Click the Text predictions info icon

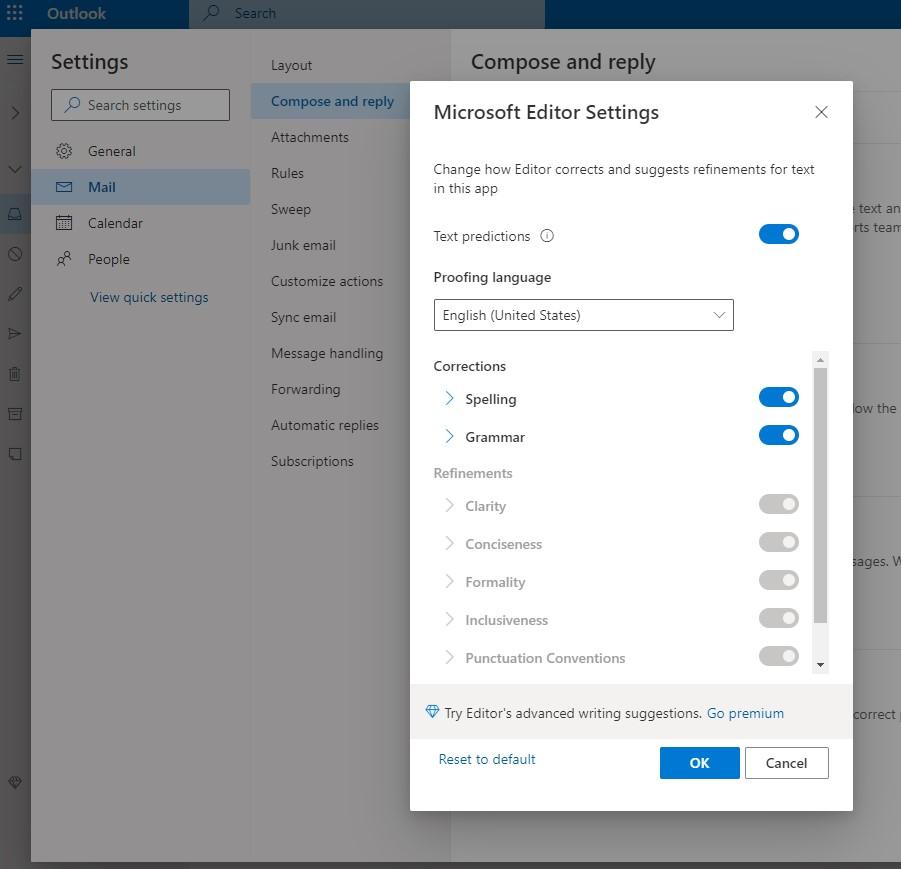[546, 236]
